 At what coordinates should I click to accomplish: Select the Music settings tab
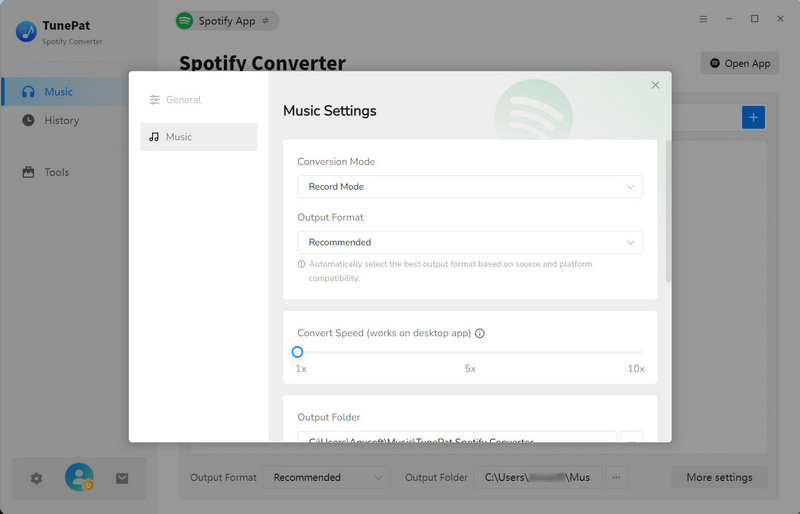(198, 137)
